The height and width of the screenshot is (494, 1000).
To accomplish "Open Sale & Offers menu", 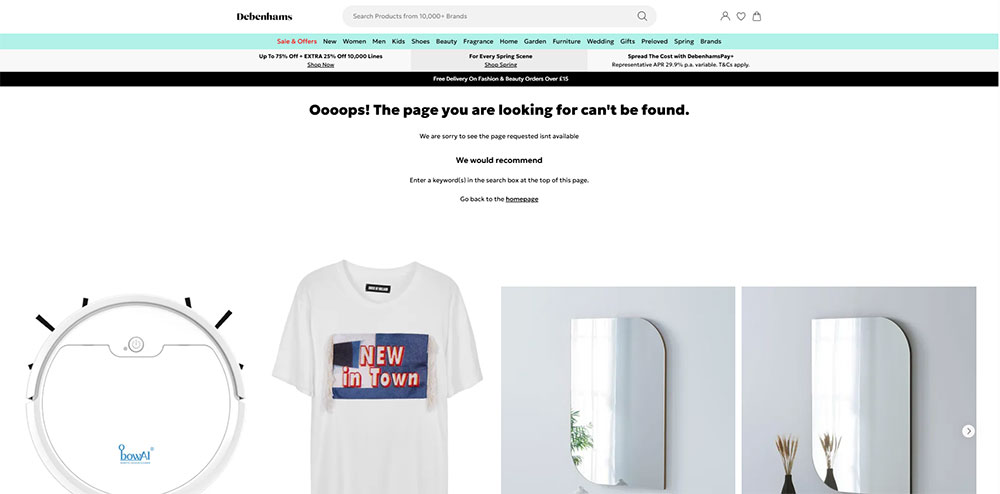I will pyautogui.click(x=297, y=41).
